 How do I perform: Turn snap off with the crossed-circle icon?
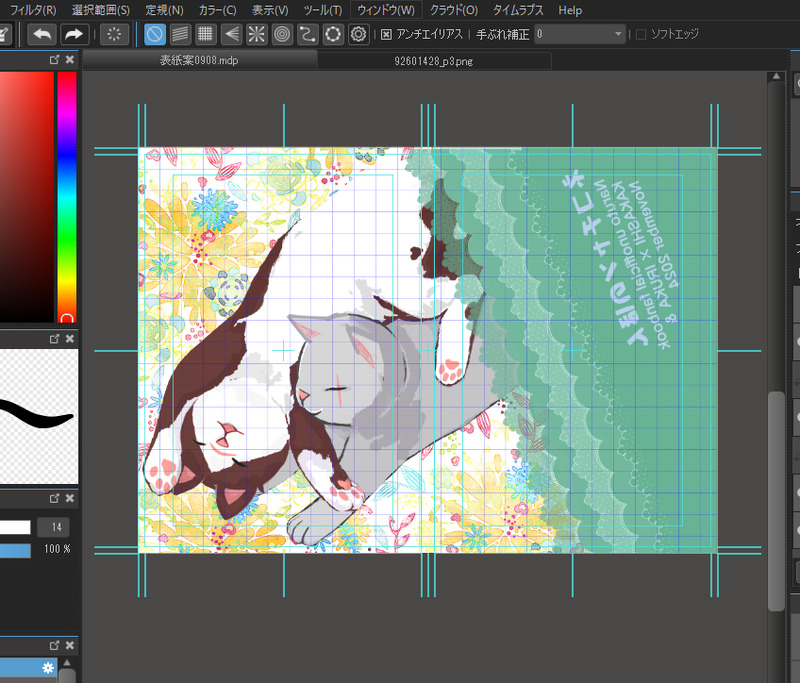[x=155, y=35]
